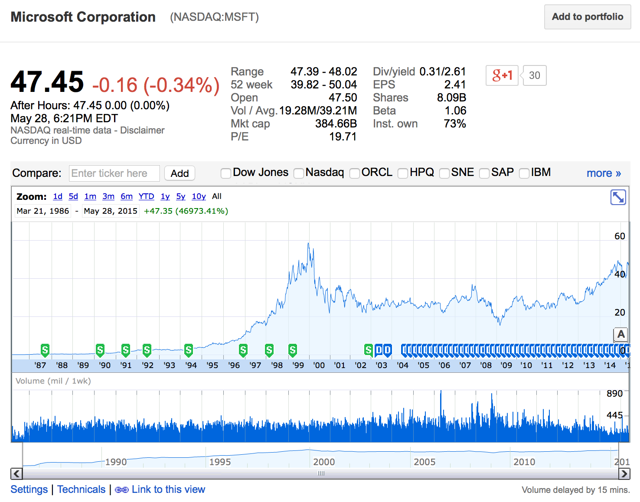Click the Volume (mil / 1wk) label

pos(53,381)
